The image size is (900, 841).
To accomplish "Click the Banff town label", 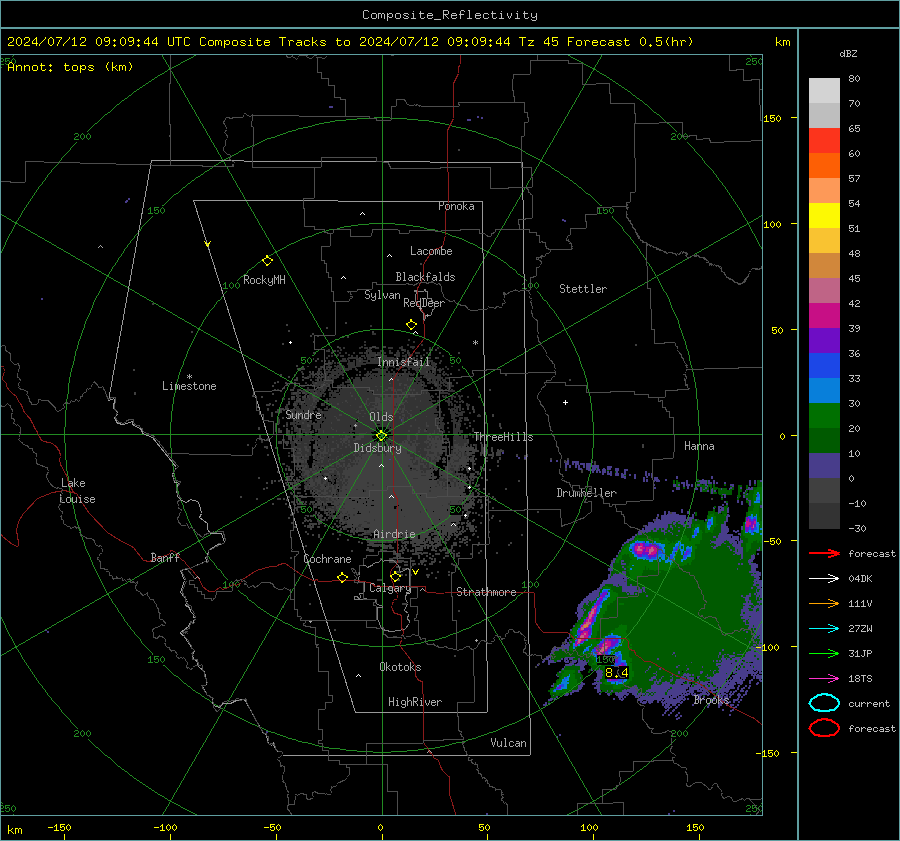I will click(165, 557).
